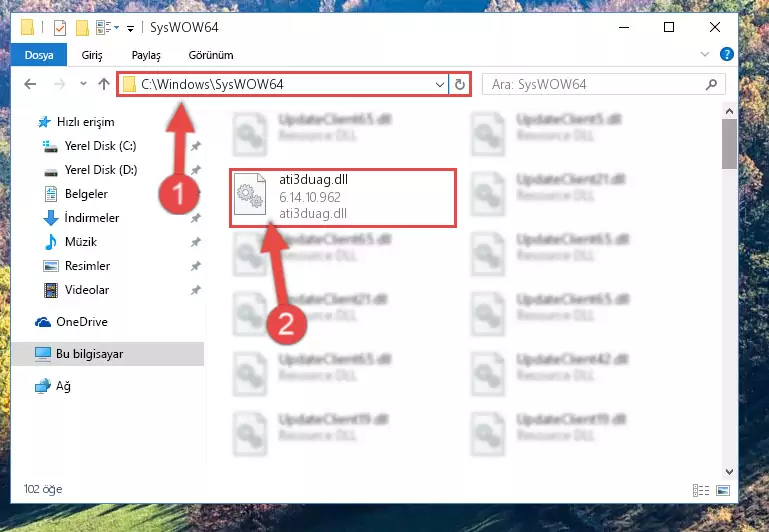Open Videolar folder in sidebar
Viewport: 769px width, 532px height.
coord(87,290)
